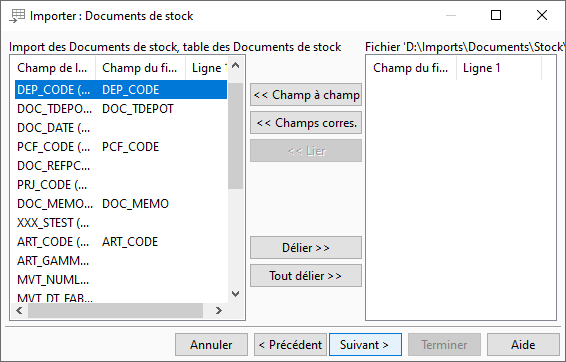Image resolution: width=566 pixels, height=362 pixels.
Task: Go to next step with Suivant
Action: [x=365, y=345]
